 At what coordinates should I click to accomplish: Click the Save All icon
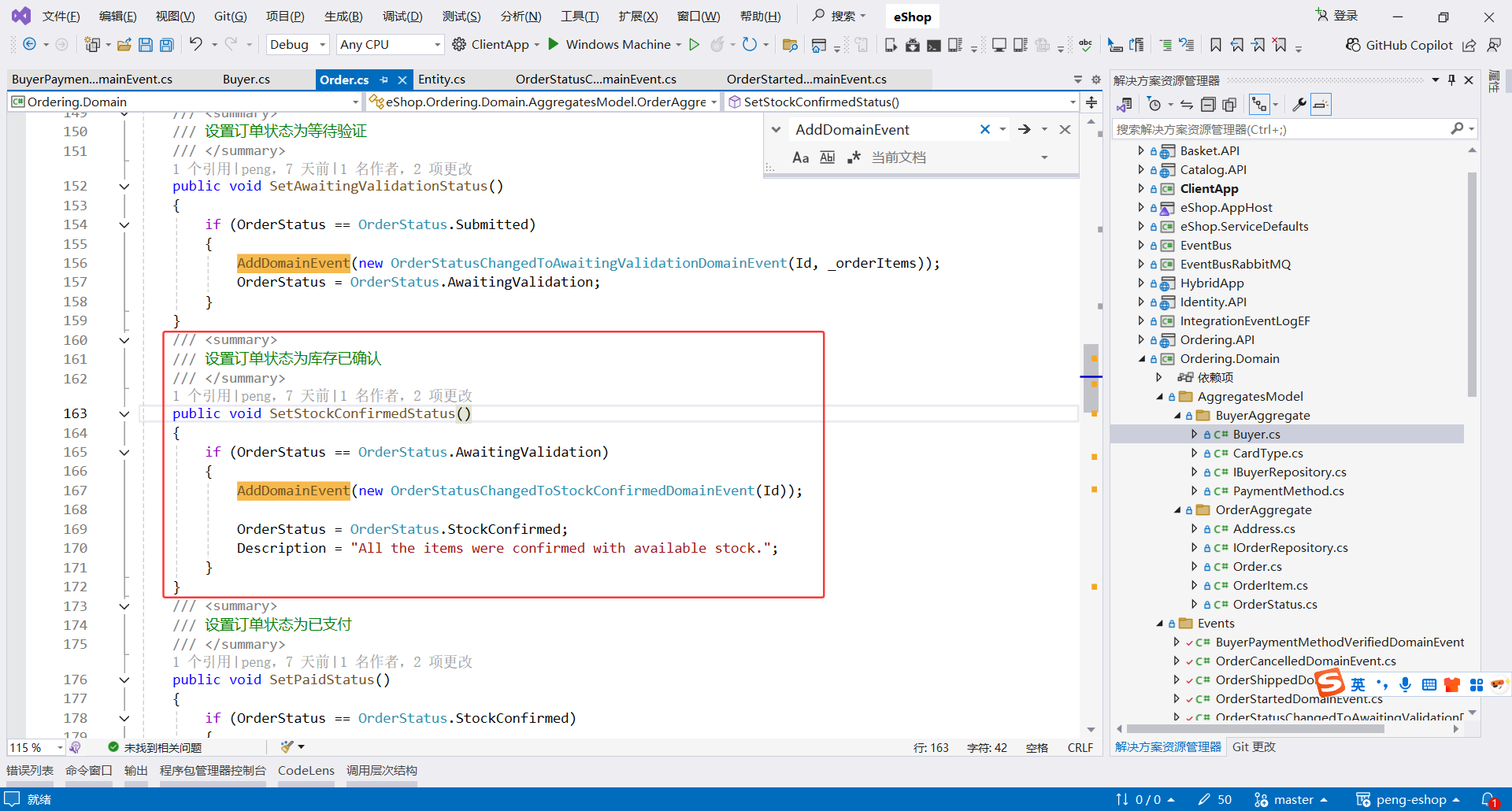tap(167, 45)
